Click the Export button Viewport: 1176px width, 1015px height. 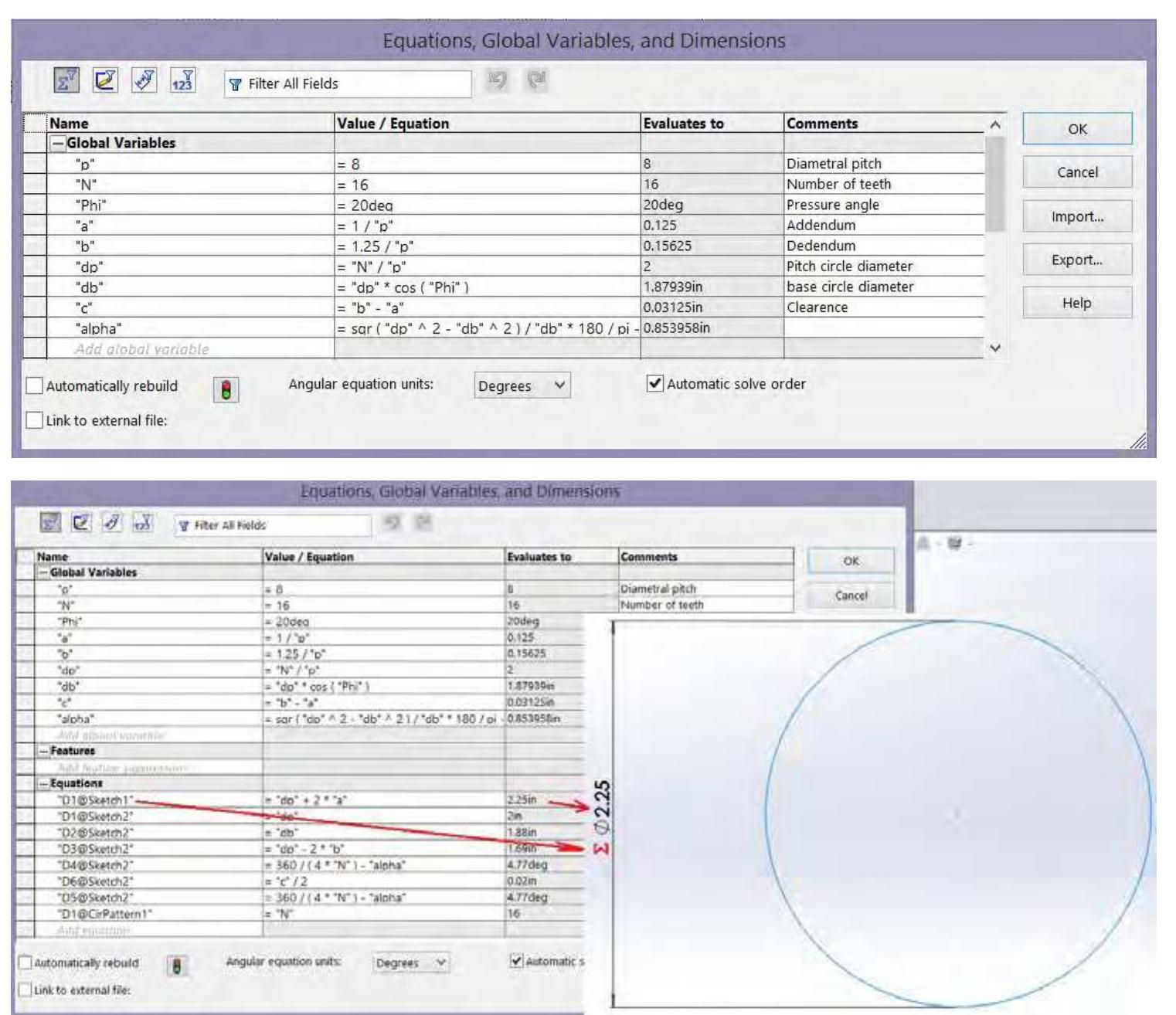click(x=1077, y=261)
